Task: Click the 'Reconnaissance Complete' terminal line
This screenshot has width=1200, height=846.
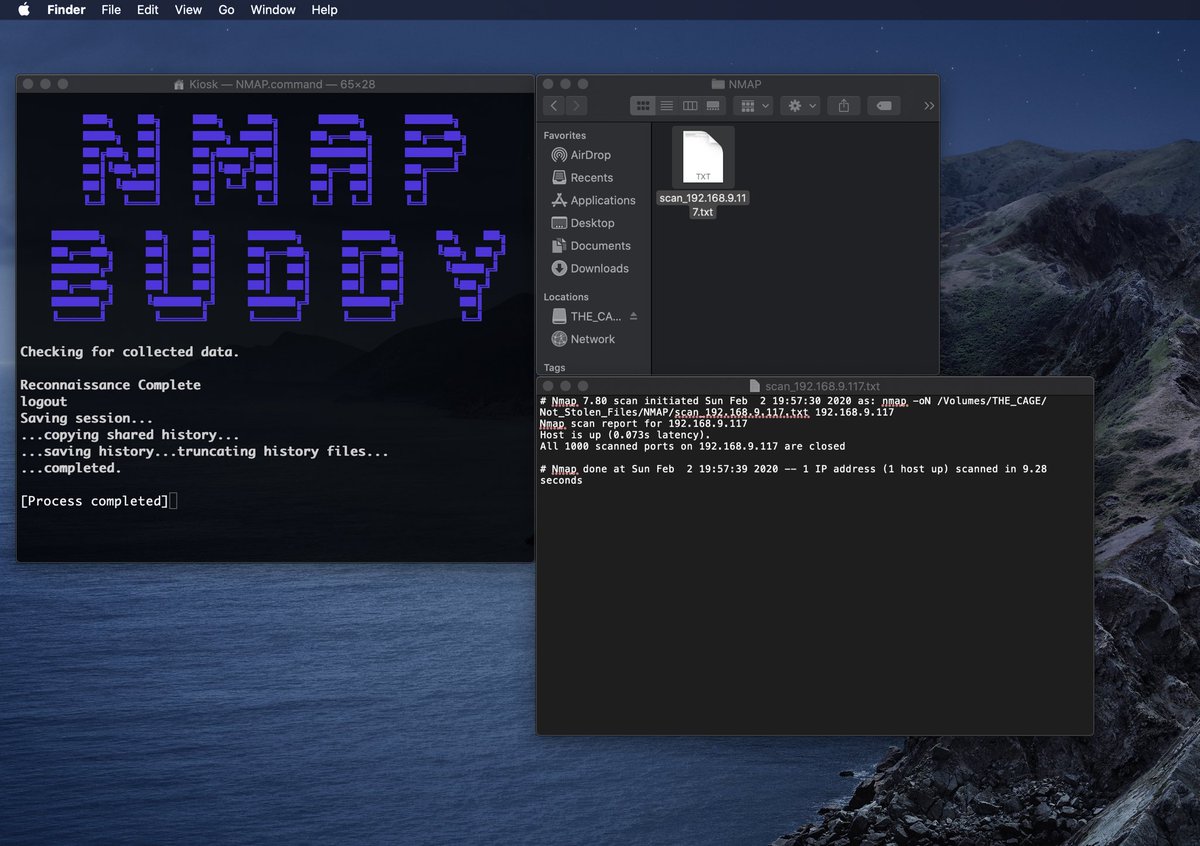Action: click(x=110, y=385)
